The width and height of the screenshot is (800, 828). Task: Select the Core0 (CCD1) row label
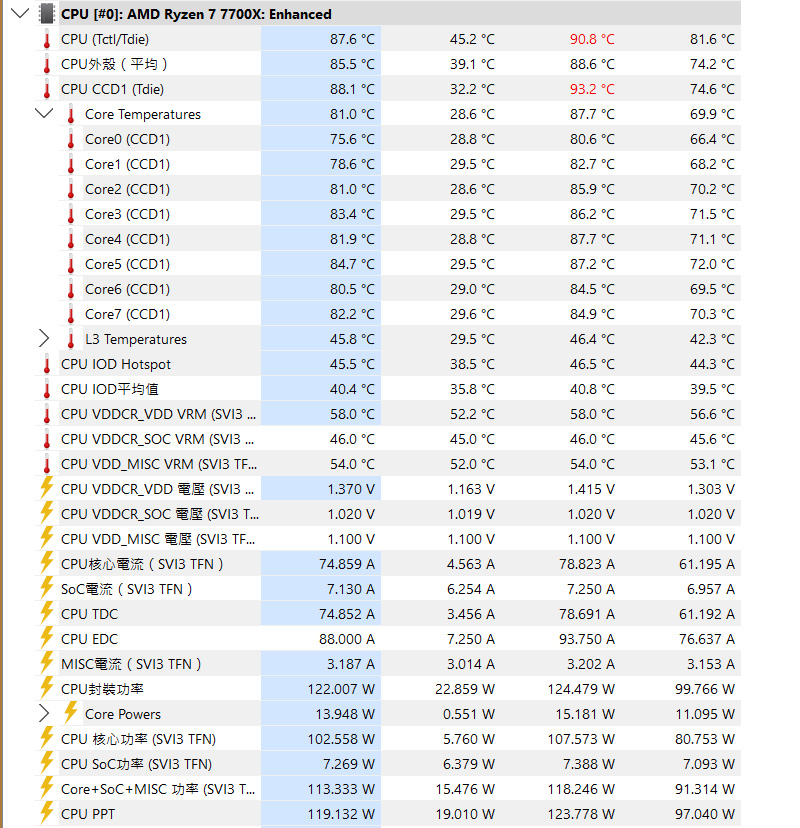click(127, 139)
